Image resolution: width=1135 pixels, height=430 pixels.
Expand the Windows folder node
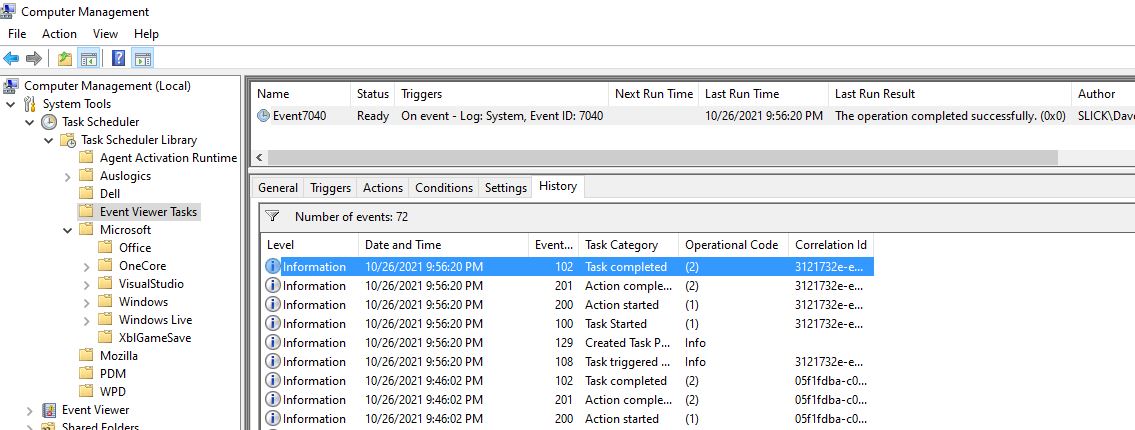coord(86,302)
